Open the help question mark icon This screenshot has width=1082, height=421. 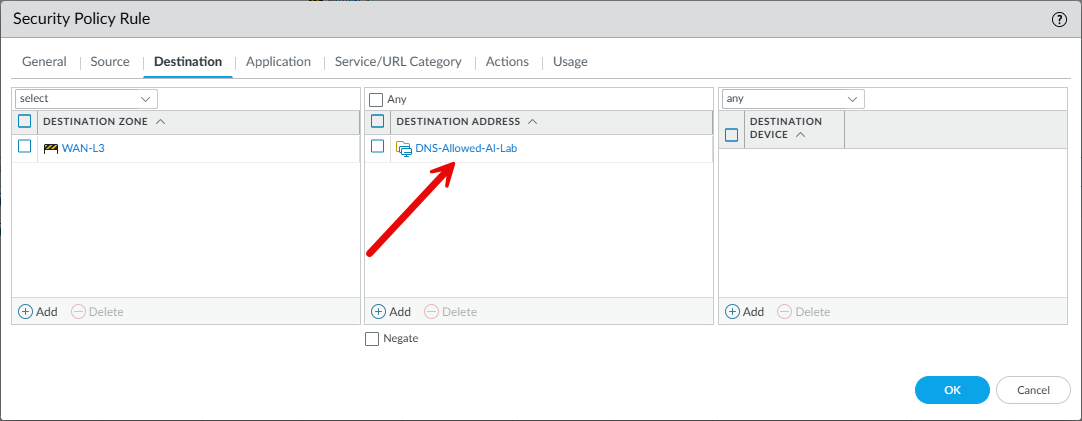1059,19
